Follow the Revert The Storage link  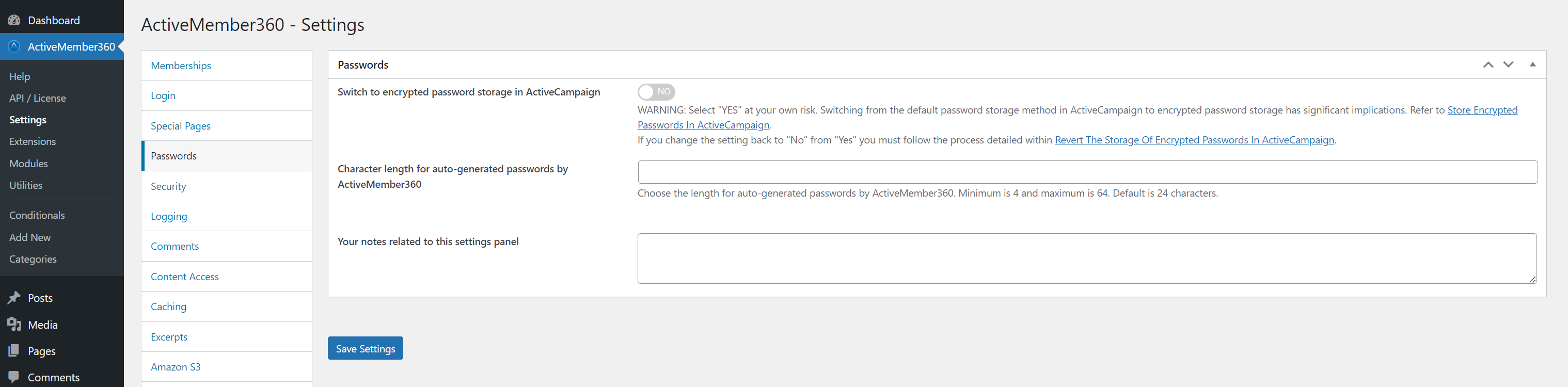click(1194, 139)
